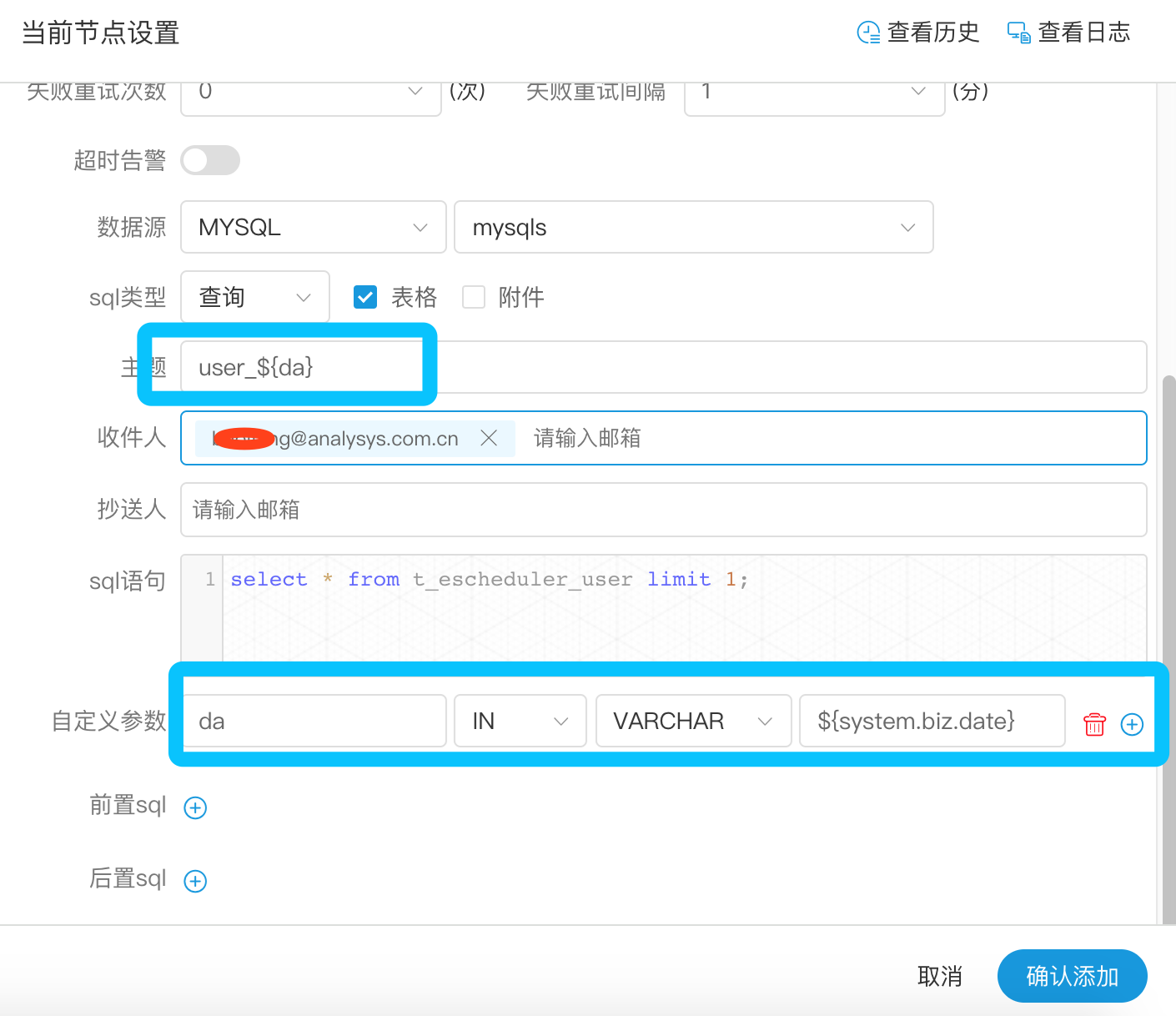The height and width of the screenshot is (1016, 1176).
Task: Add a 前置sql statement with plus icon
Action: (x=195, y=807)
